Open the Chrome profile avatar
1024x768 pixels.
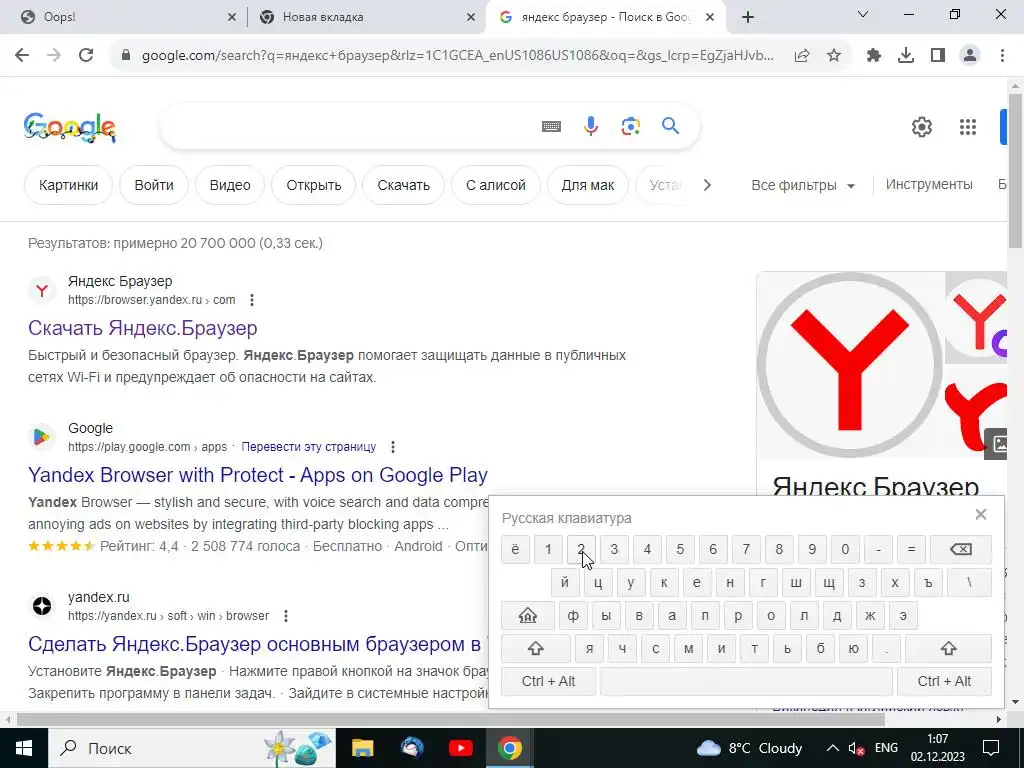[x=970, y=56]
